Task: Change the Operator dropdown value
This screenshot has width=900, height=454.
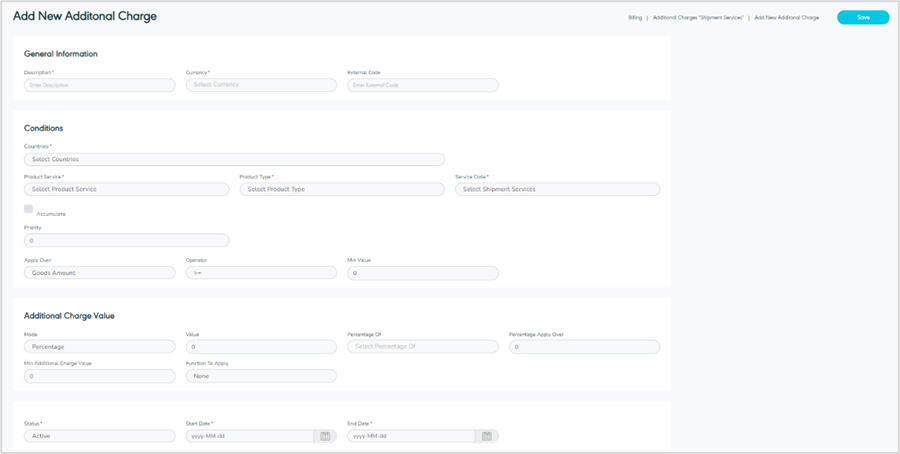Action: (x=261, y=272)
